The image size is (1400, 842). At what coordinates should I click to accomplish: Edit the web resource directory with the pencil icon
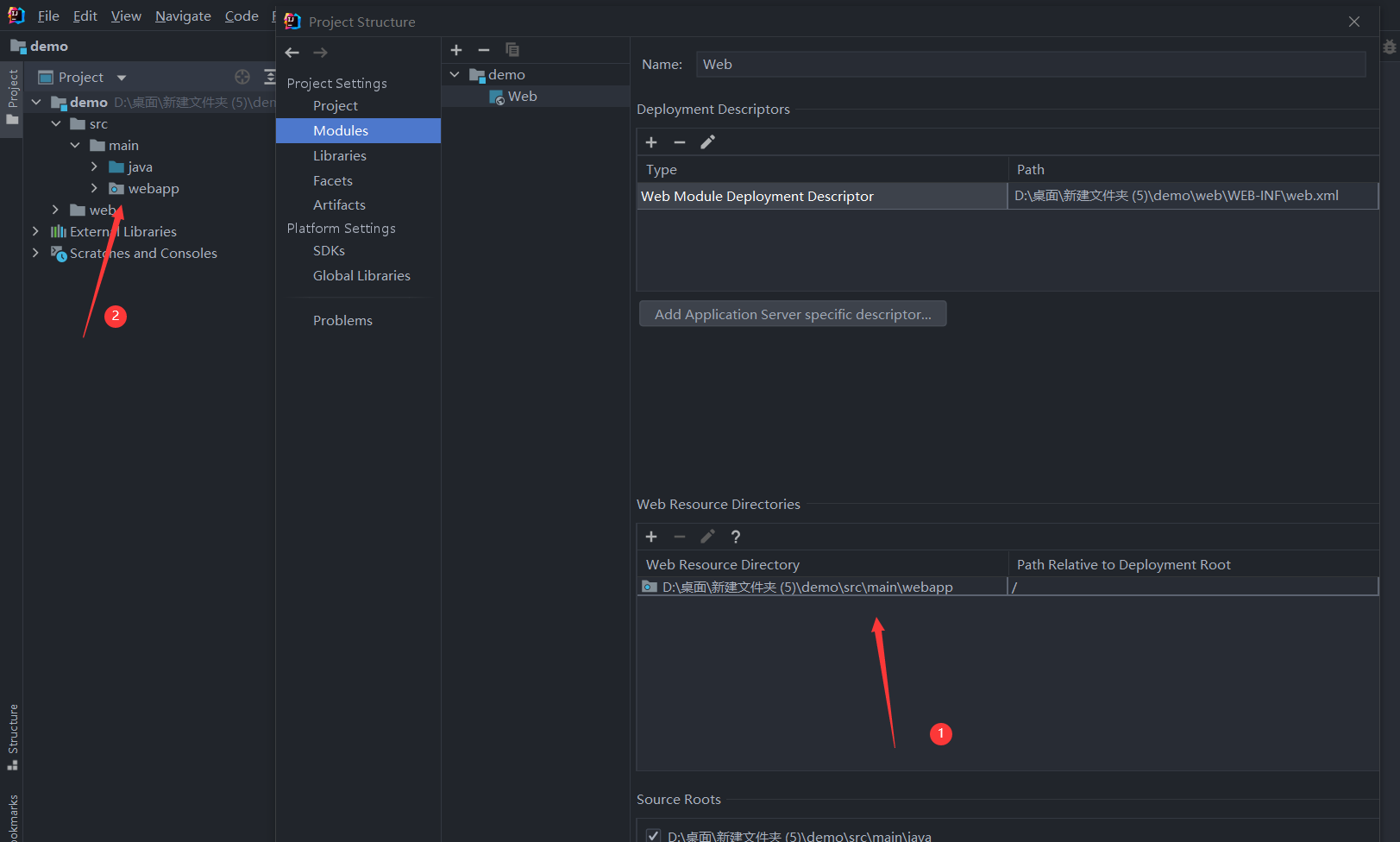coord(708,537)
